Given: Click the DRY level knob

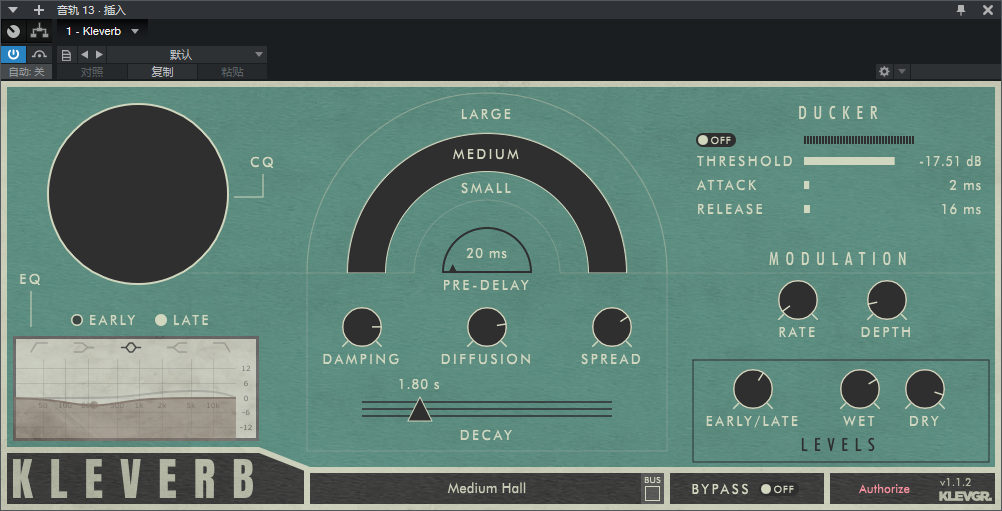Looking at the screenshot, I should [x=925, y=389].
